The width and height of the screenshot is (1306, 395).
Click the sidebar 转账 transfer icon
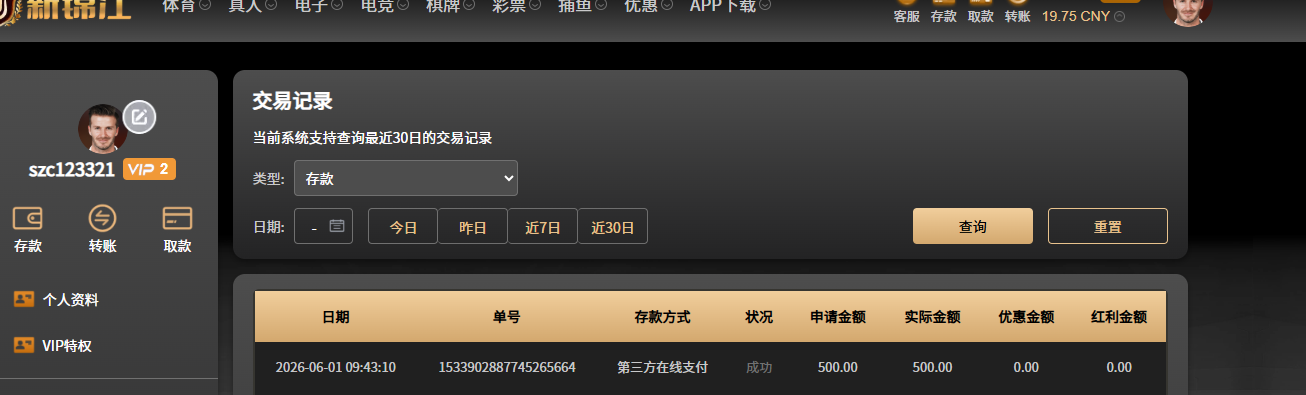103,218
